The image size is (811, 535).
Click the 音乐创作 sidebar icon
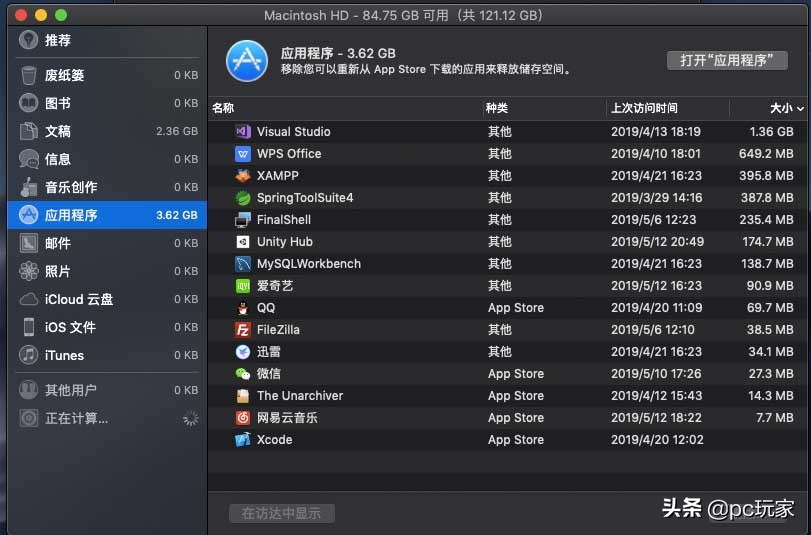pos(28,187)
